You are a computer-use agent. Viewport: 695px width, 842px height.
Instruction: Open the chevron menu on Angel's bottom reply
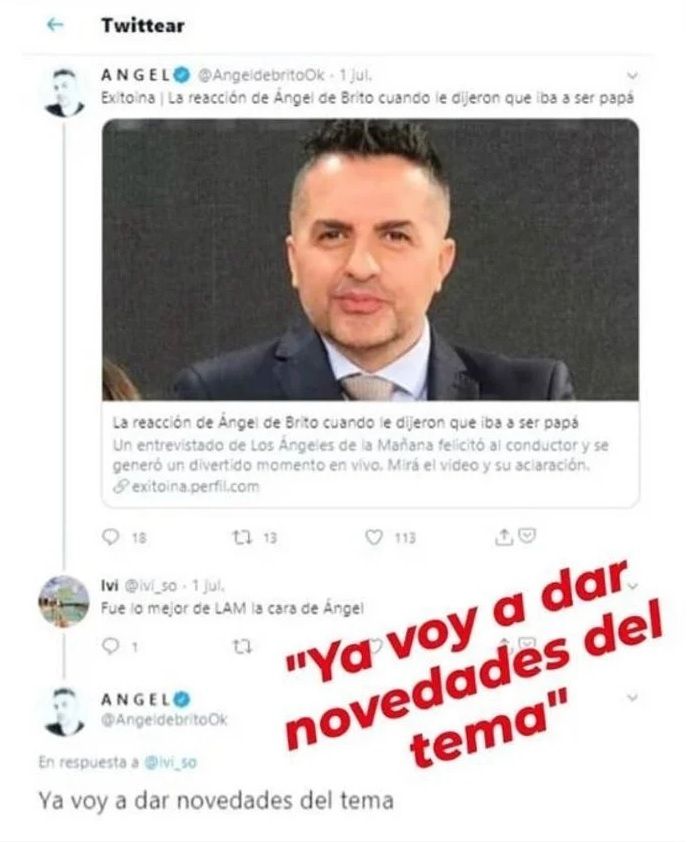[x=632, y=698]
